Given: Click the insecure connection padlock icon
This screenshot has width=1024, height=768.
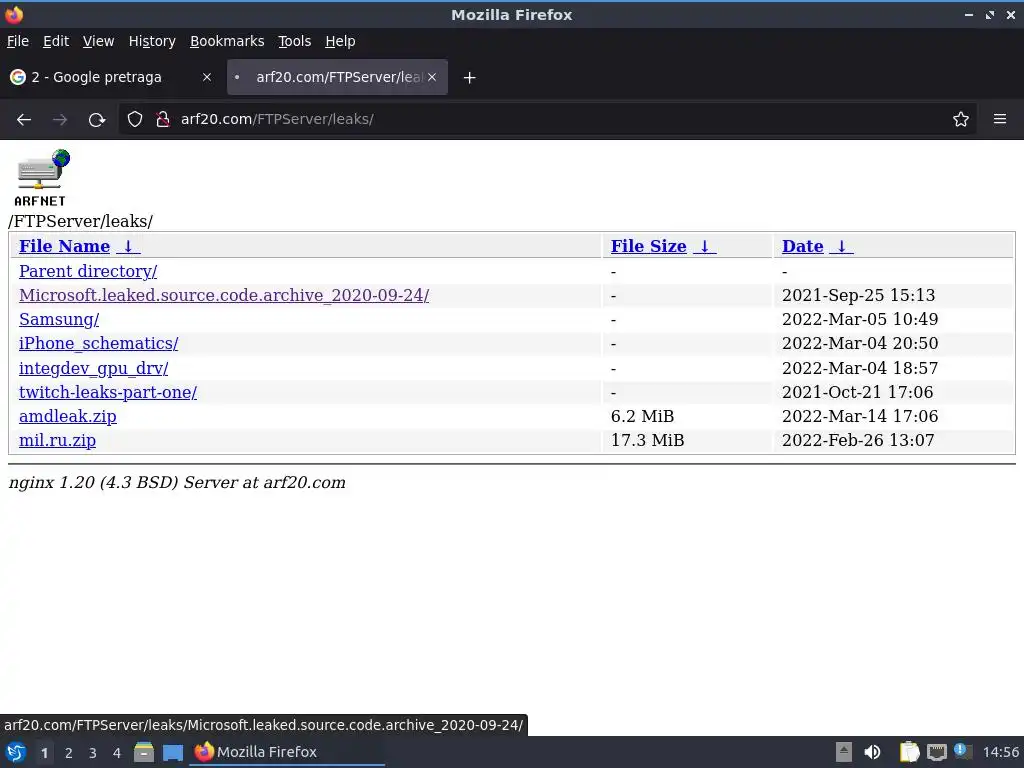Looking at the screenshot, I should (x=163, y=120).
